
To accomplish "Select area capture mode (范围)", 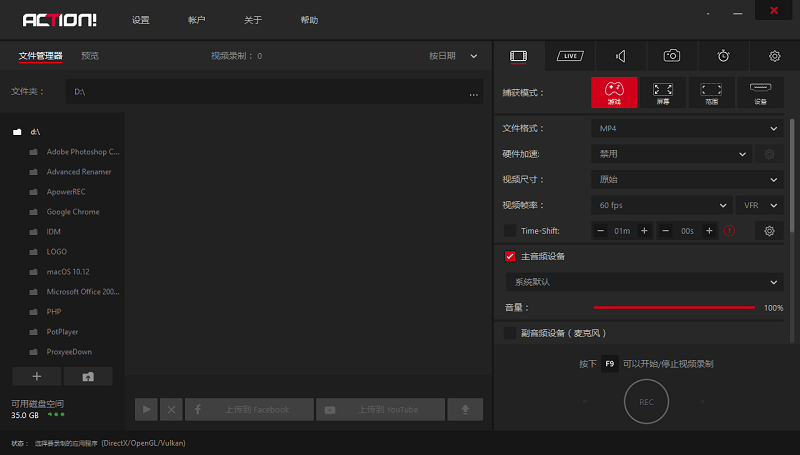I will pos(711,93).
